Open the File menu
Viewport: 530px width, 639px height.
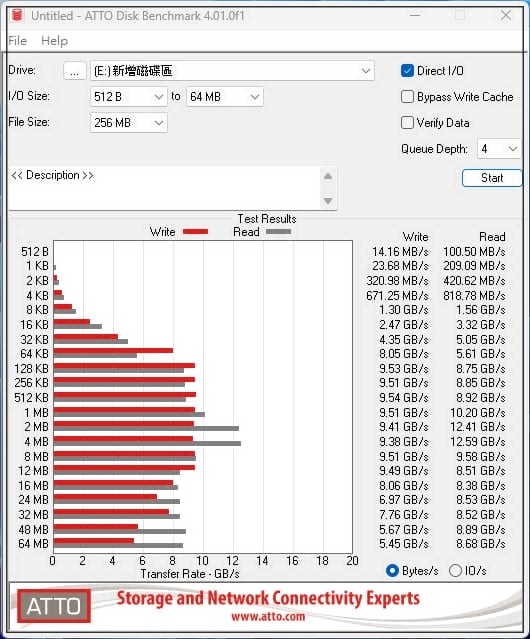coord(18,41)
